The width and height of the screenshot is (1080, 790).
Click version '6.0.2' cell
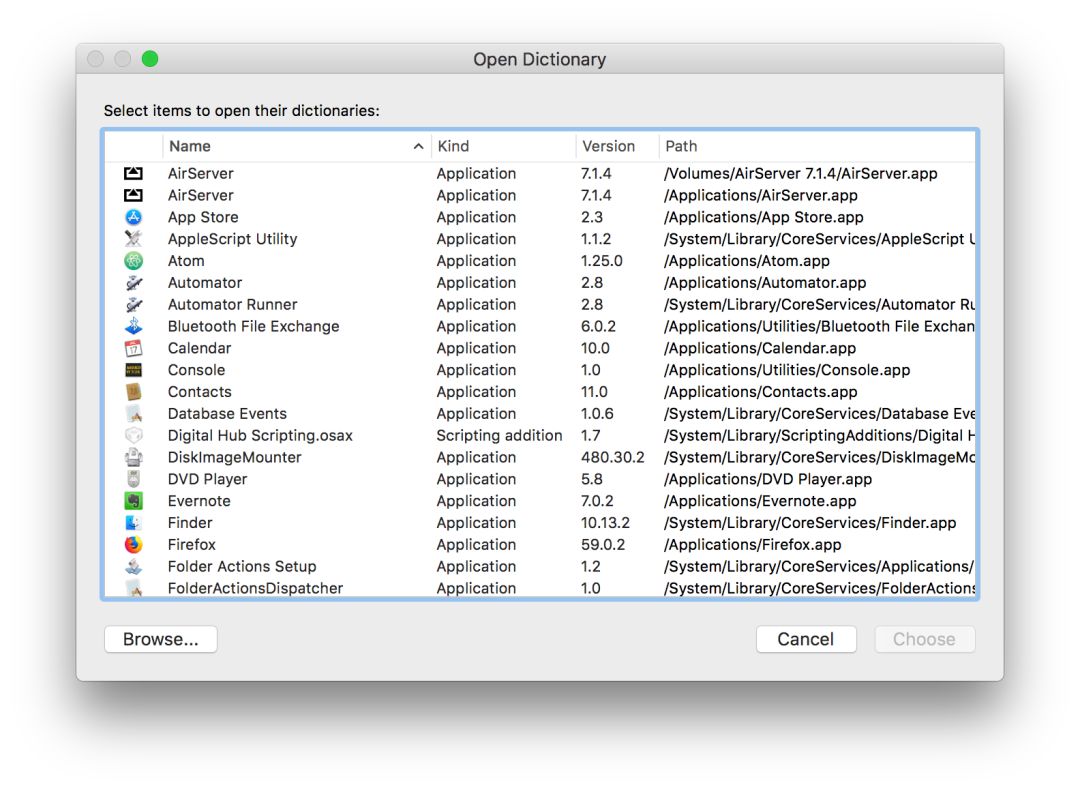tap(598, 326)
